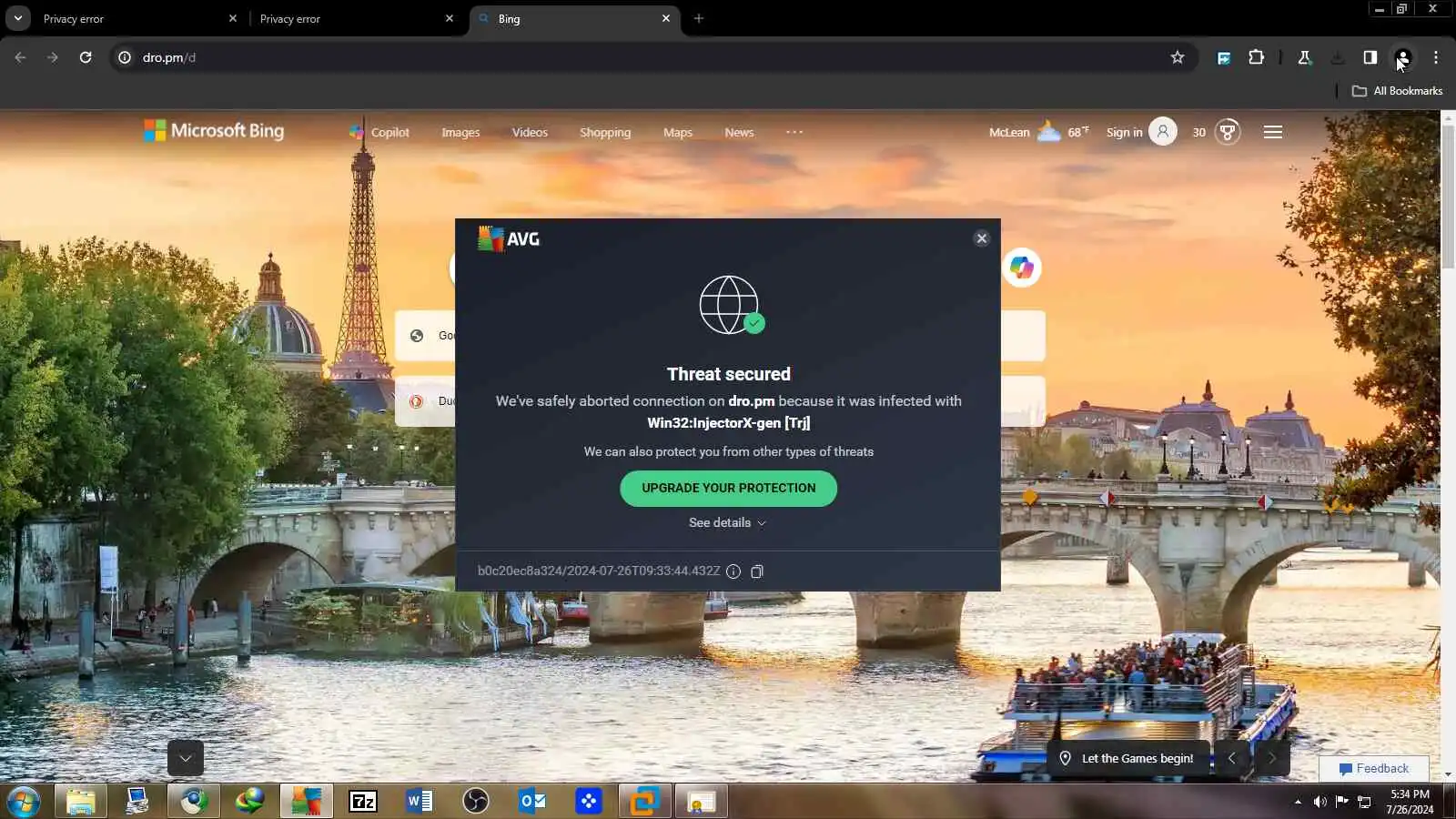Expand Bing homepage content down chevron
This screenshot has width=1456, height=819.
pos(186,758)
